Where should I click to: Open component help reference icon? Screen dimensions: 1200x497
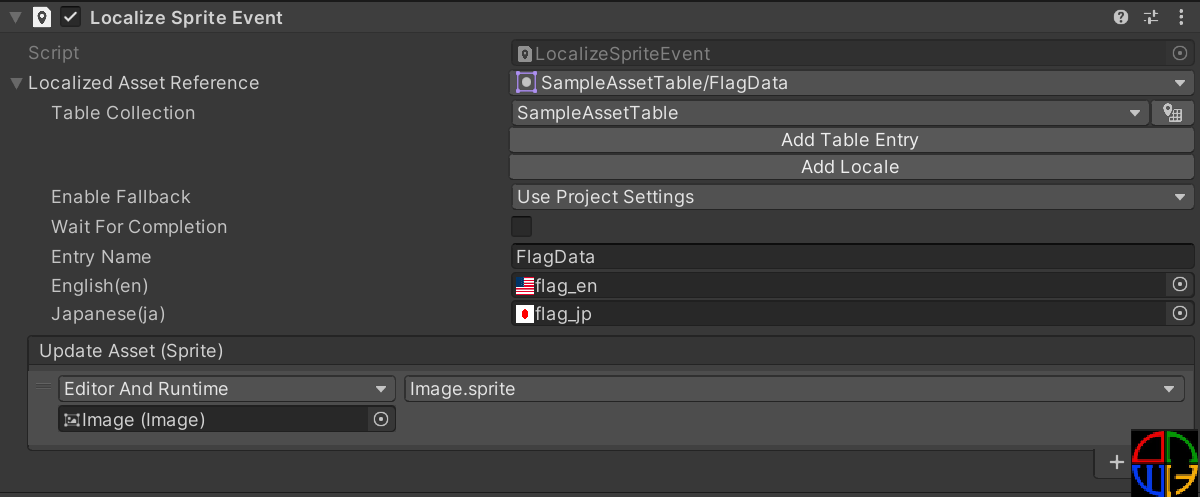[1121, 17]
